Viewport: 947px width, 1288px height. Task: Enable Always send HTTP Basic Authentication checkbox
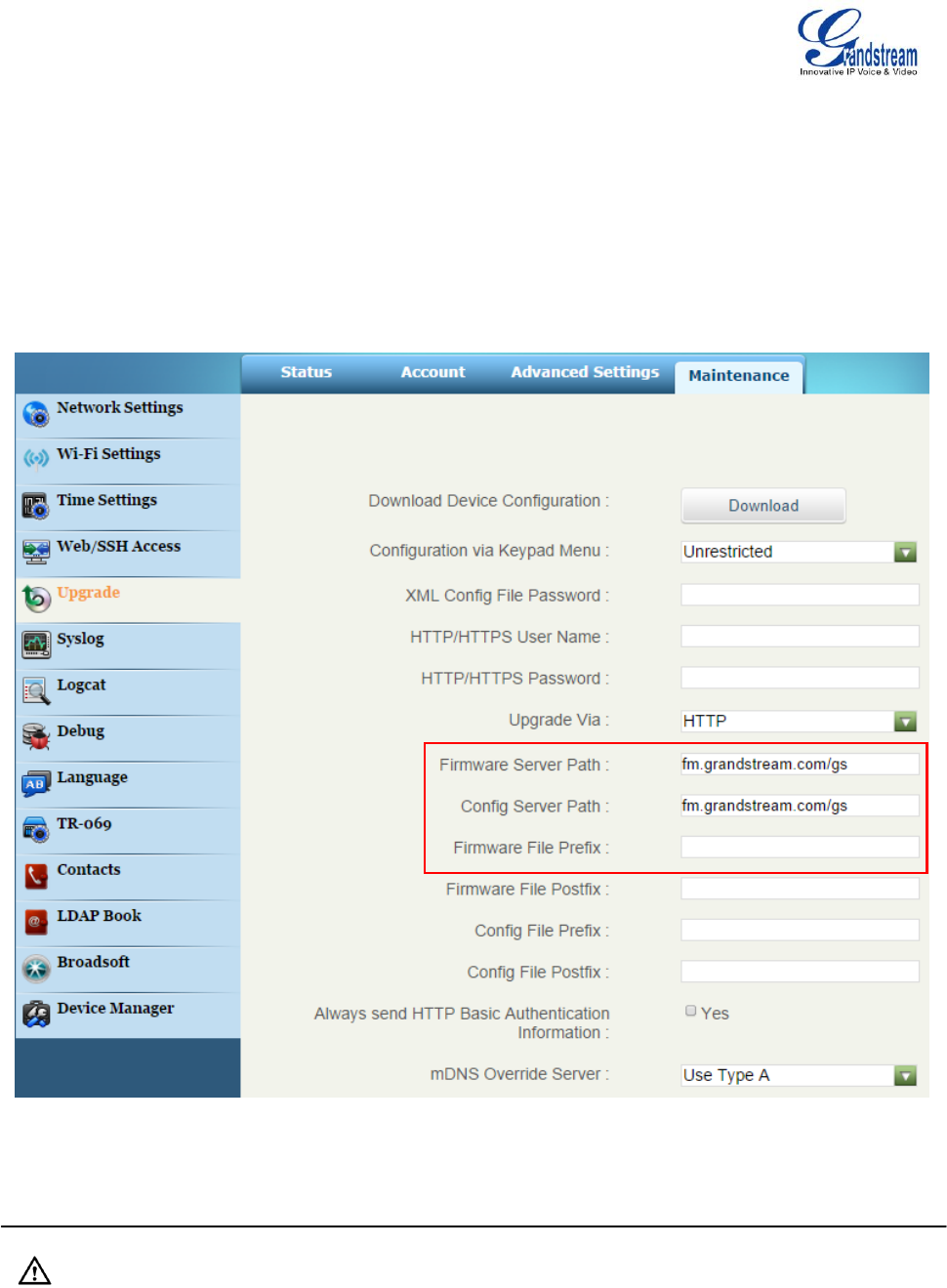click(691, 1012)
